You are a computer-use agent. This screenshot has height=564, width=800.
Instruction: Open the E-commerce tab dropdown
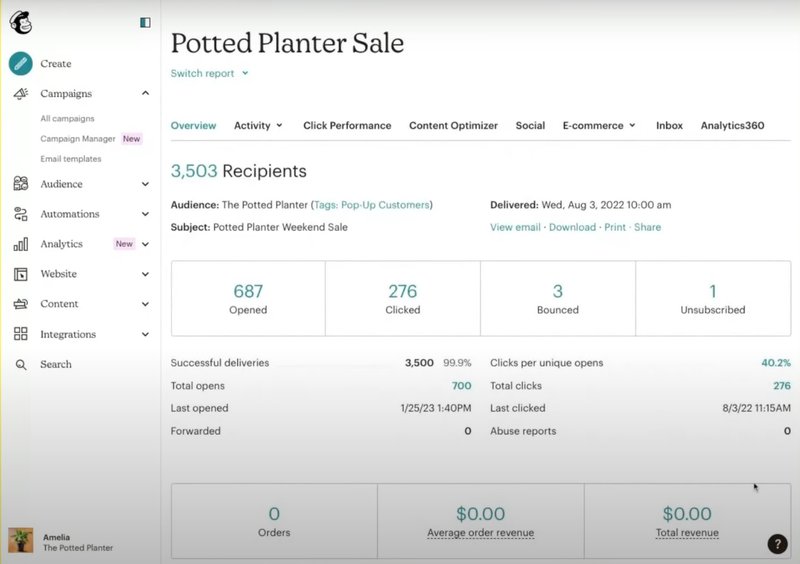(599, 126)
